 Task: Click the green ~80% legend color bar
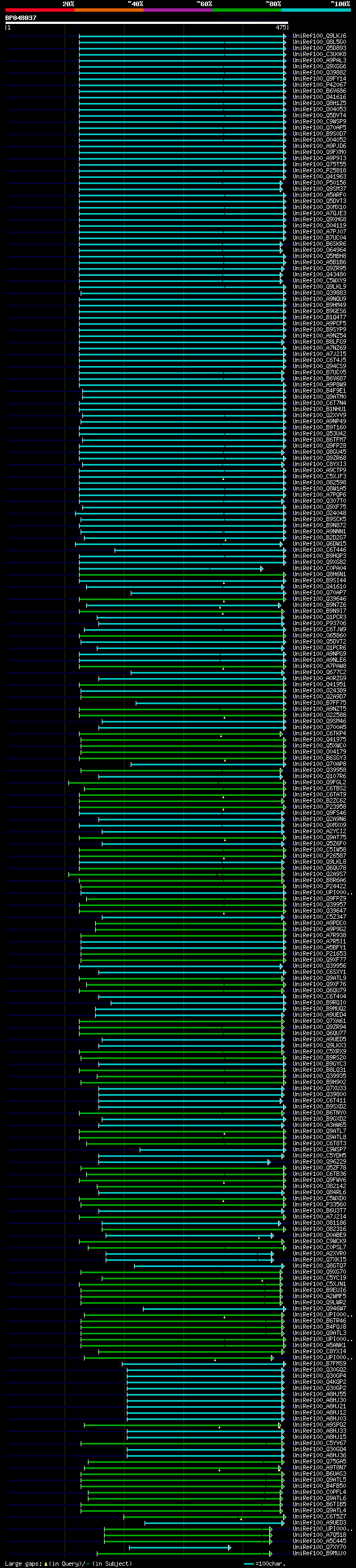247,10
